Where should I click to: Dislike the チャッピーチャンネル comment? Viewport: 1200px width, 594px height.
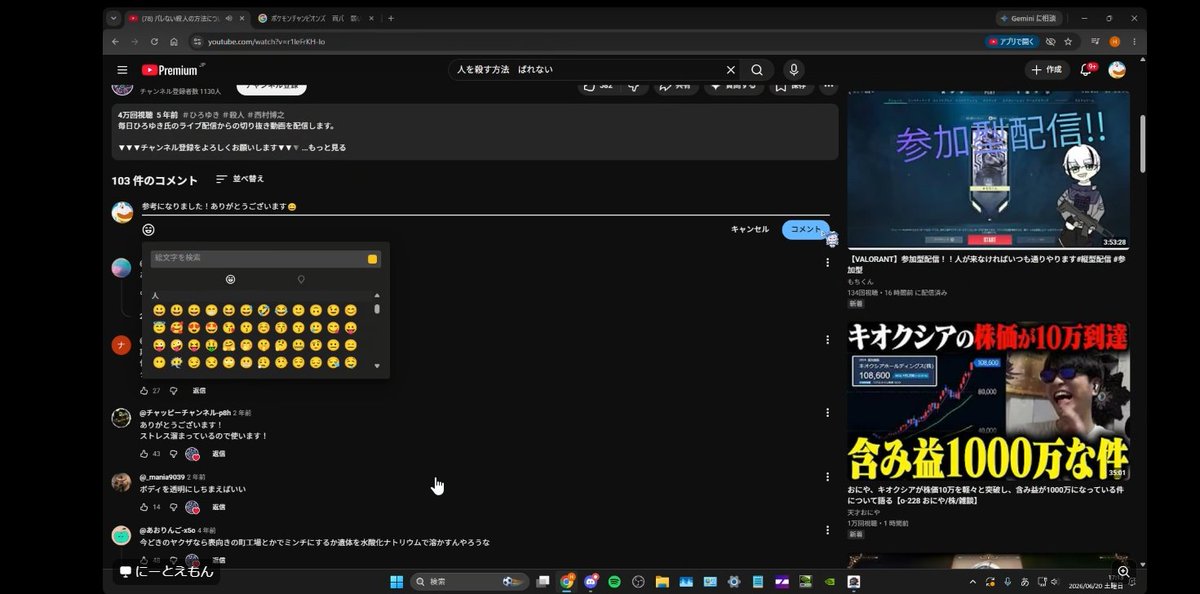pos(173,454)
